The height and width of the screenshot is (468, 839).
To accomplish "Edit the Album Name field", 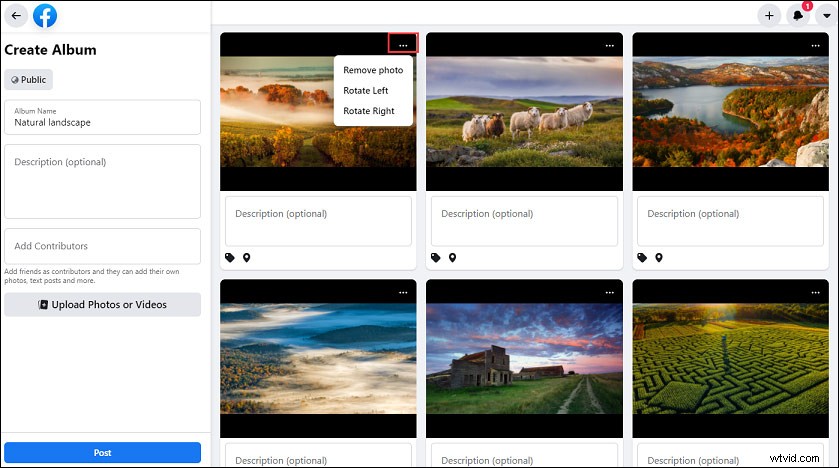I will point(102,117).
